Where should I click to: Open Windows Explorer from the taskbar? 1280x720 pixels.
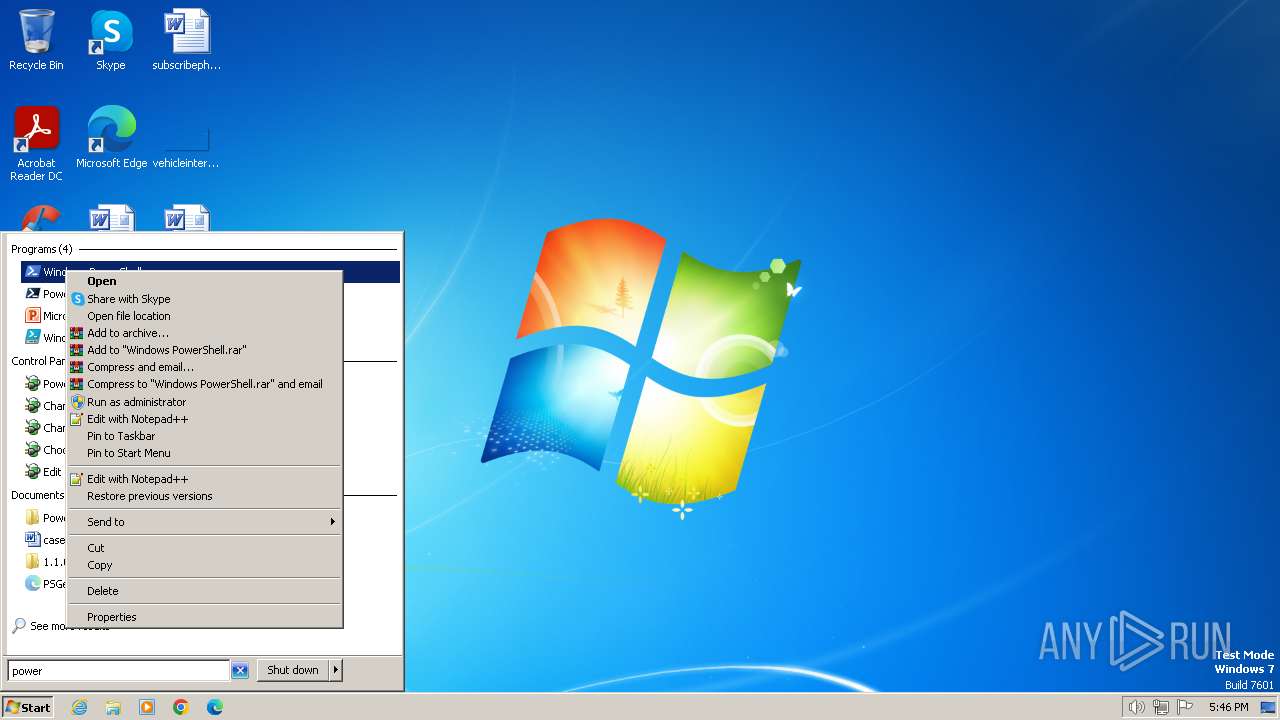pos(113,707)
